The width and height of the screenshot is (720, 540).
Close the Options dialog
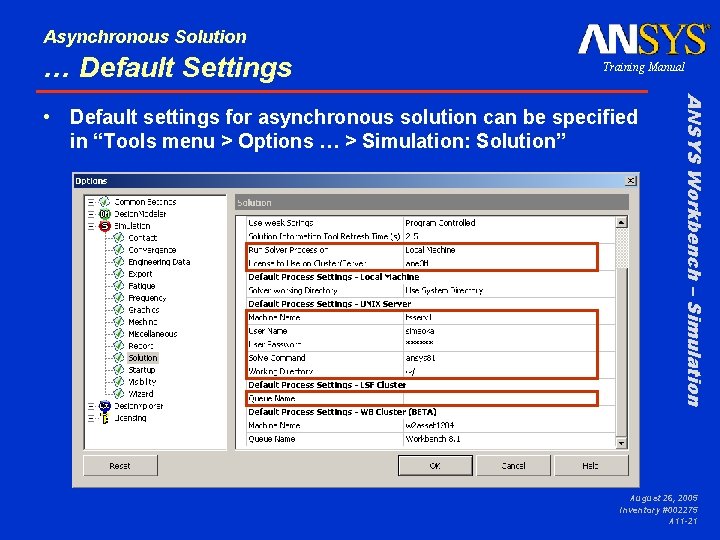pos(631,181)
